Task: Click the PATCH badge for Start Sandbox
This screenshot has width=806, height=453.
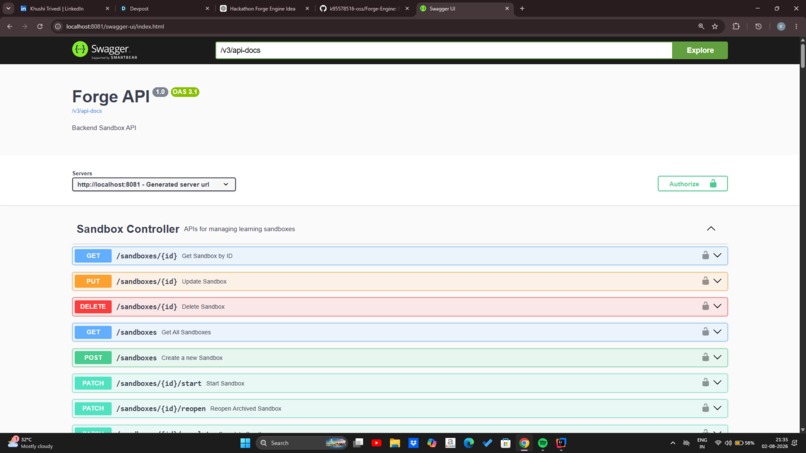Action: coord(93,383)
